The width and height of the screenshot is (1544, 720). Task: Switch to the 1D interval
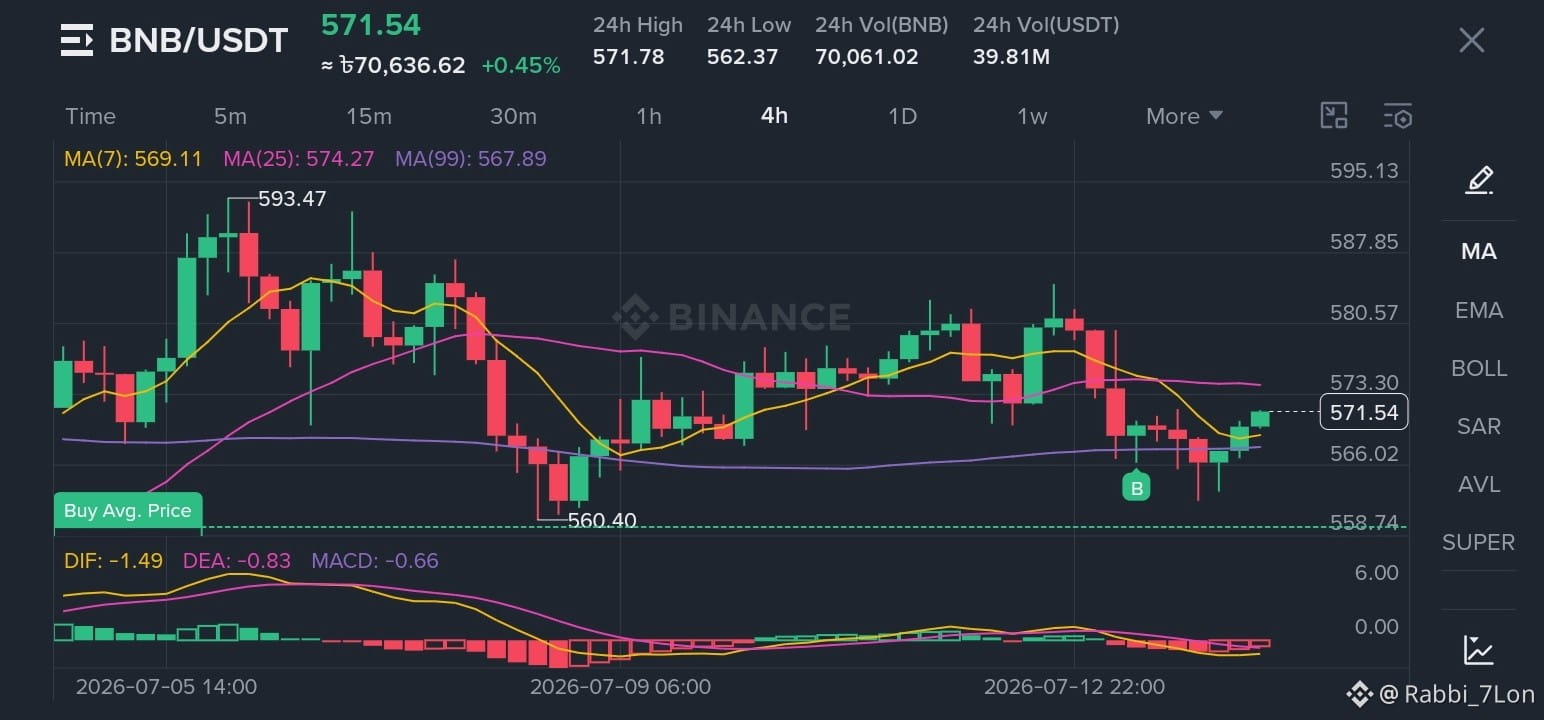coord(903,116)
